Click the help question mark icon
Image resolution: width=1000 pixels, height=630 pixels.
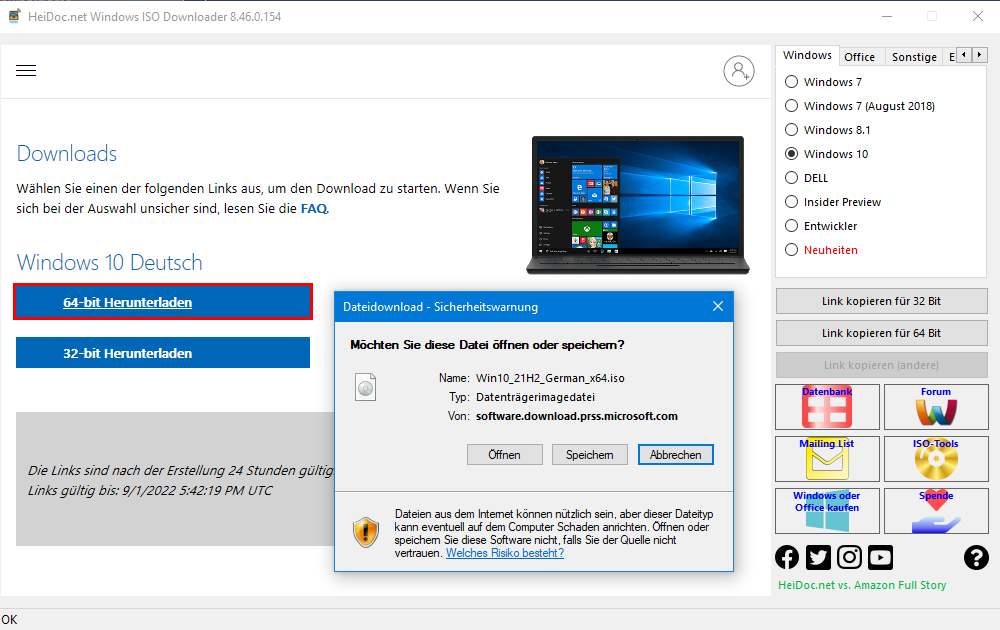pyautogui.click(x=976, y=557)
